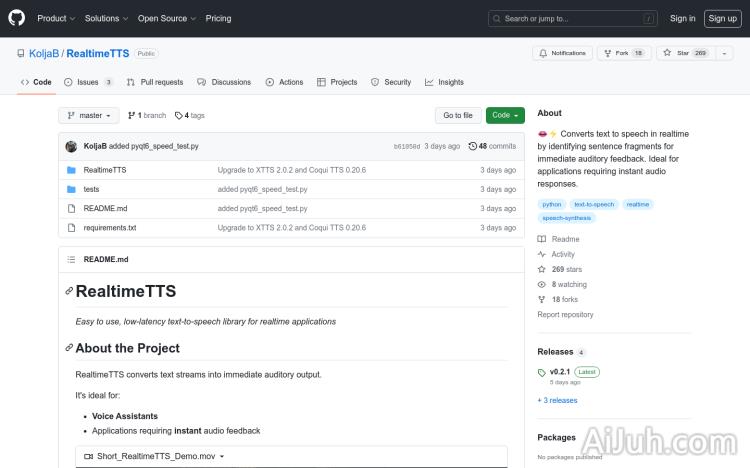Expand the Short_RealtimeTTS_Demo.mov video dropdown
The height and width of the screenshot is (468, 750).
click(x=155, y=456)
